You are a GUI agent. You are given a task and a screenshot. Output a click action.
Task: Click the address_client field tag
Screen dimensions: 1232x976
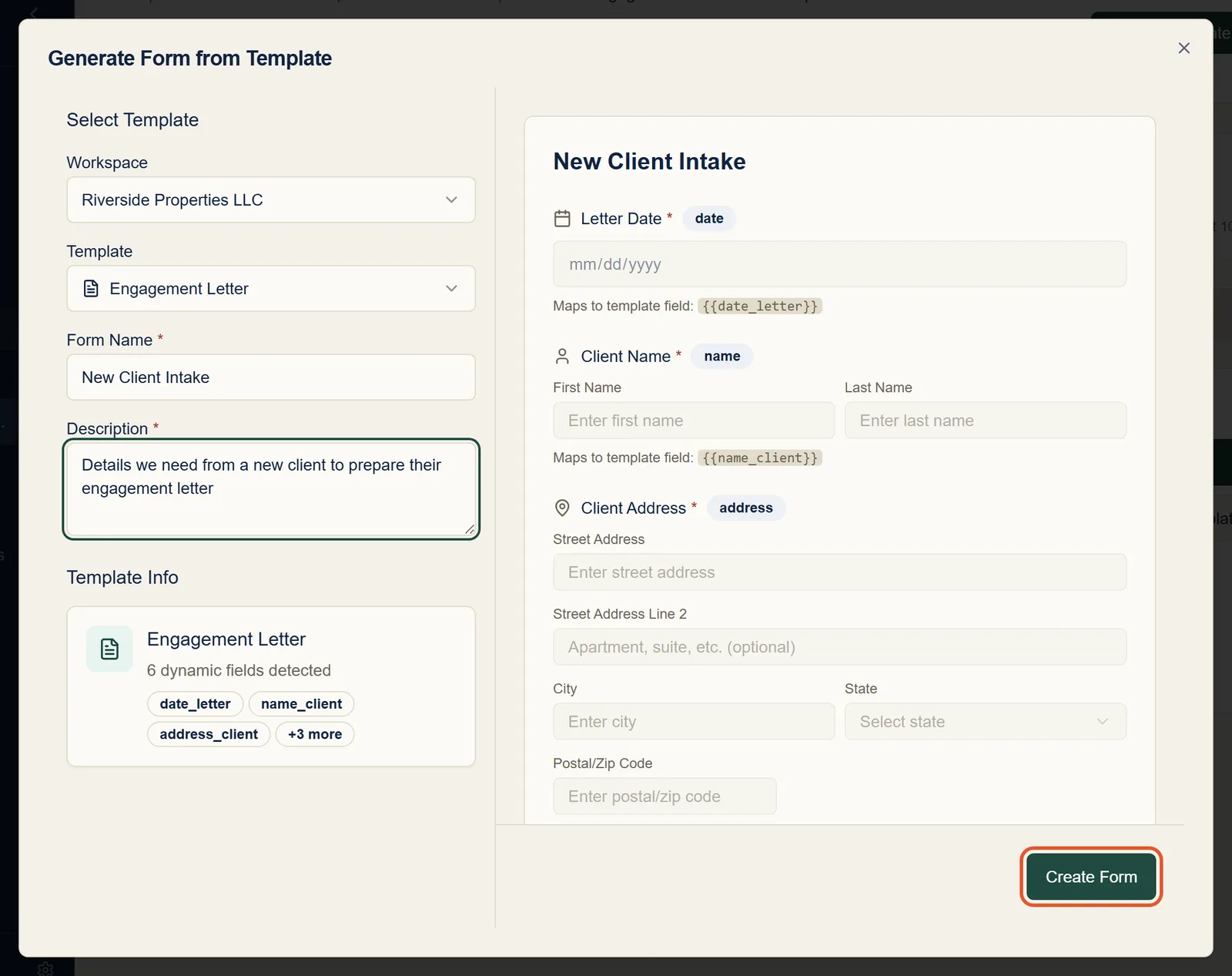tap(209, 734)
